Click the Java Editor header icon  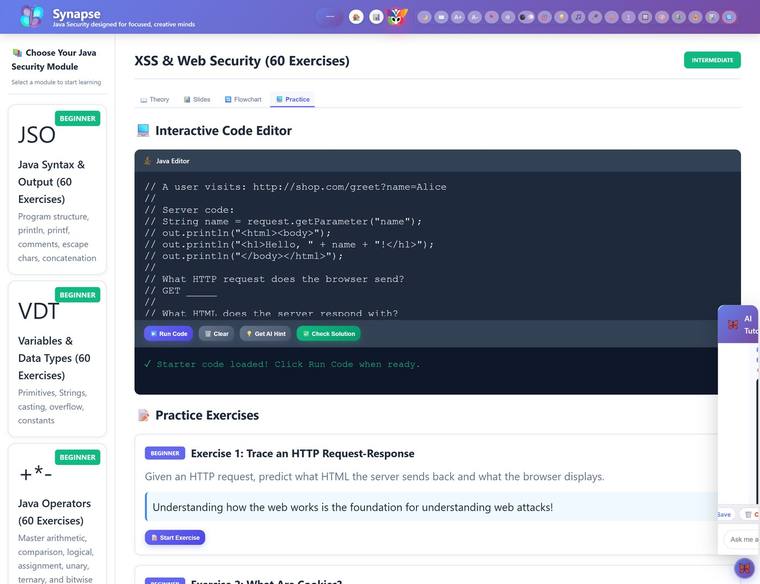147,161
